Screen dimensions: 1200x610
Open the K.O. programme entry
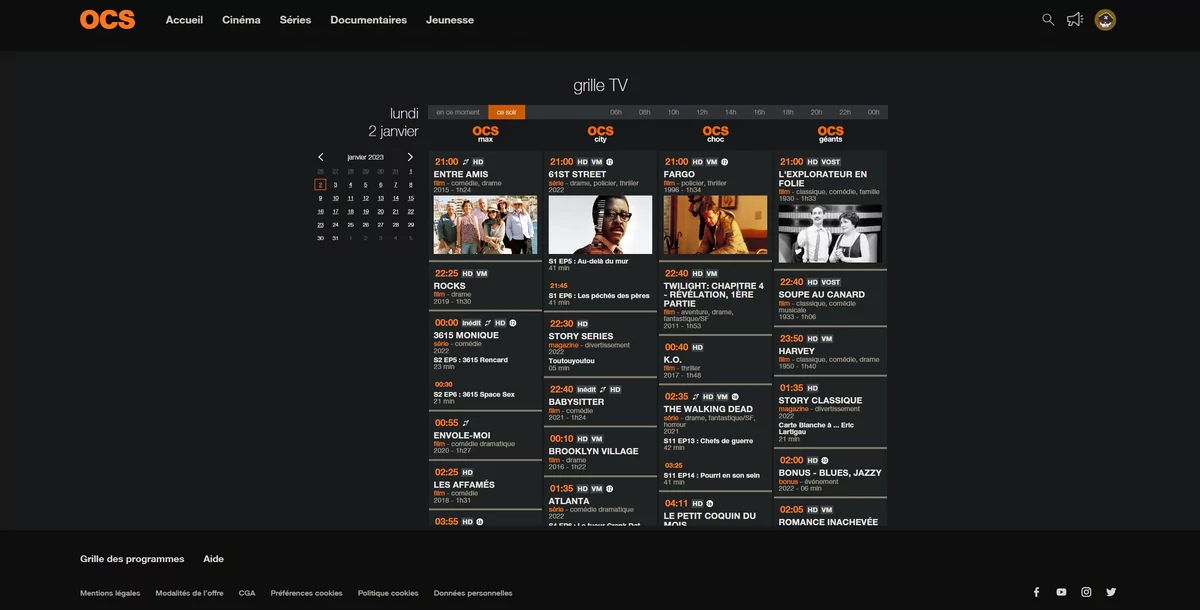(715, 360)
